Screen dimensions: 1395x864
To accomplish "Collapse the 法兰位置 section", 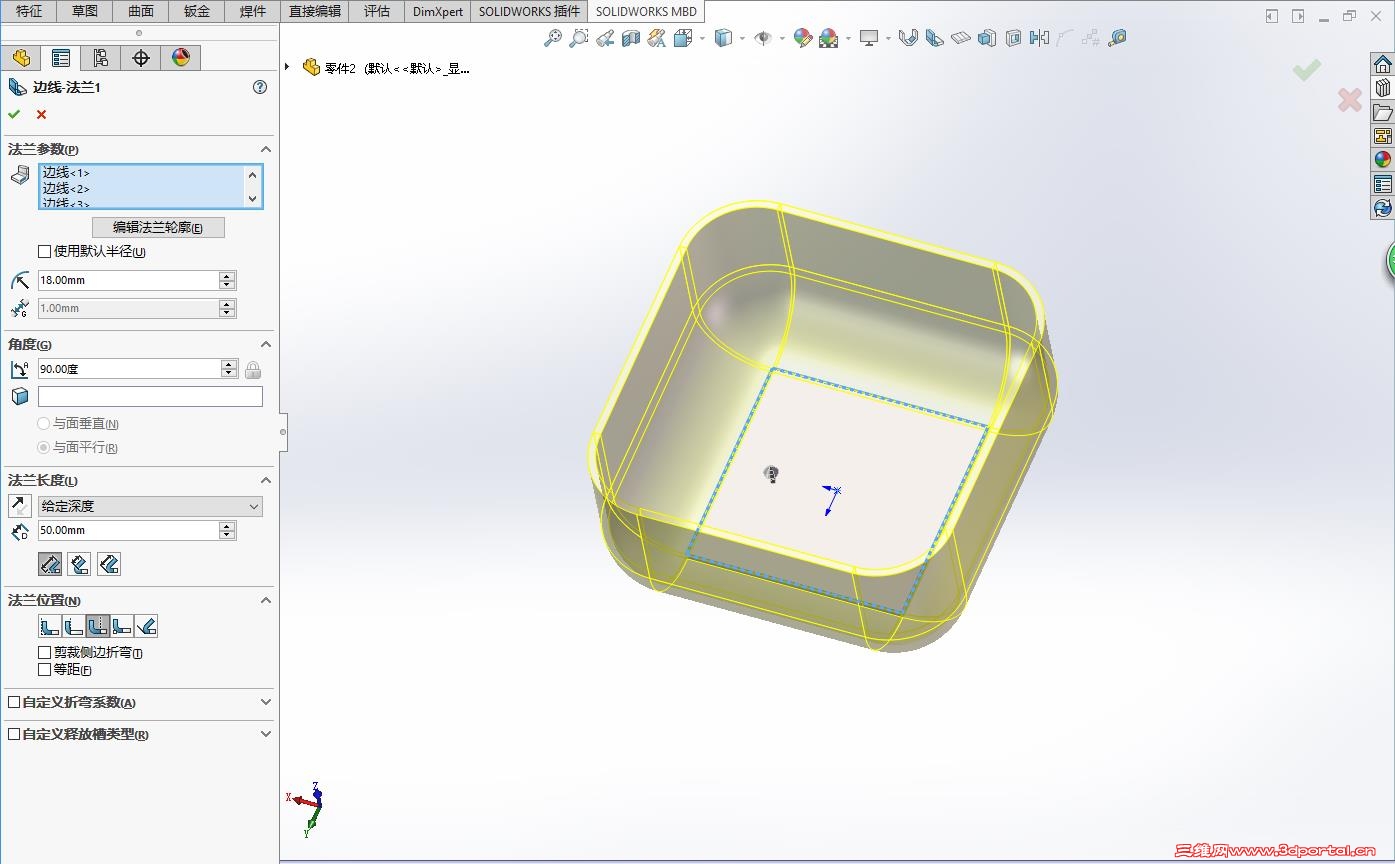I will 266,600.
